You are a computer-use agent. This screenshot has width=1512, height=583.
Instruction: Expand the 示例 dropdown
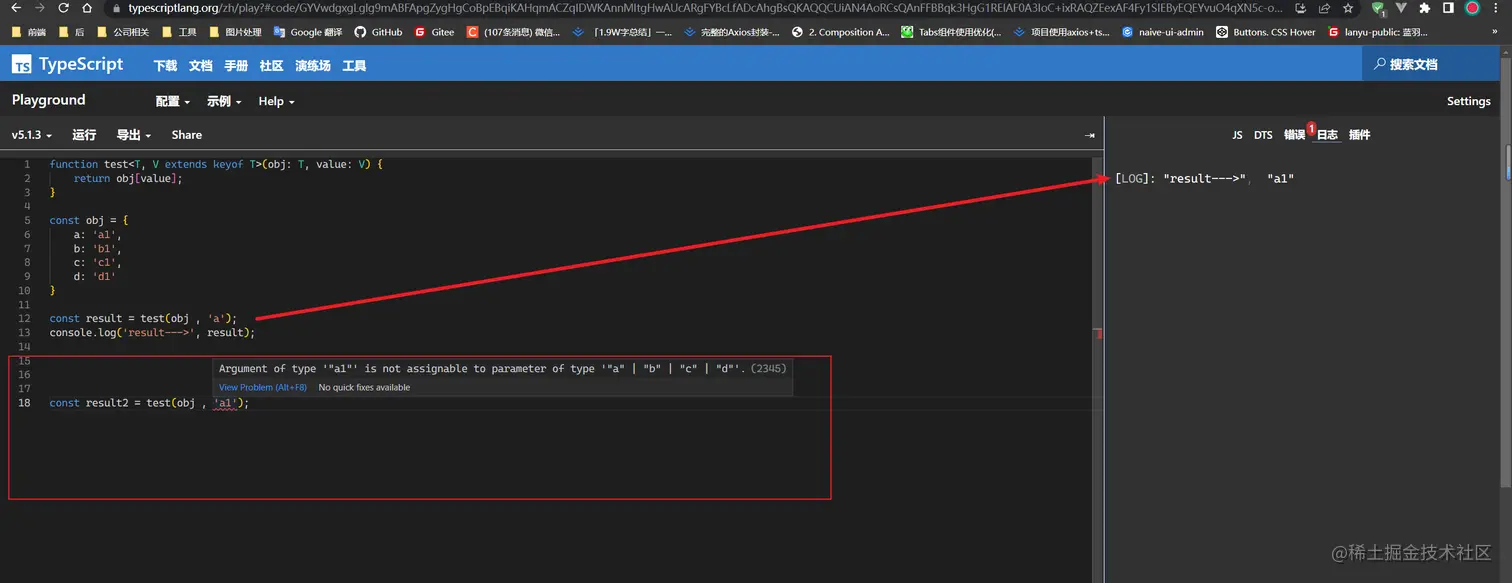pyautogui.click(x=223, y=101)
